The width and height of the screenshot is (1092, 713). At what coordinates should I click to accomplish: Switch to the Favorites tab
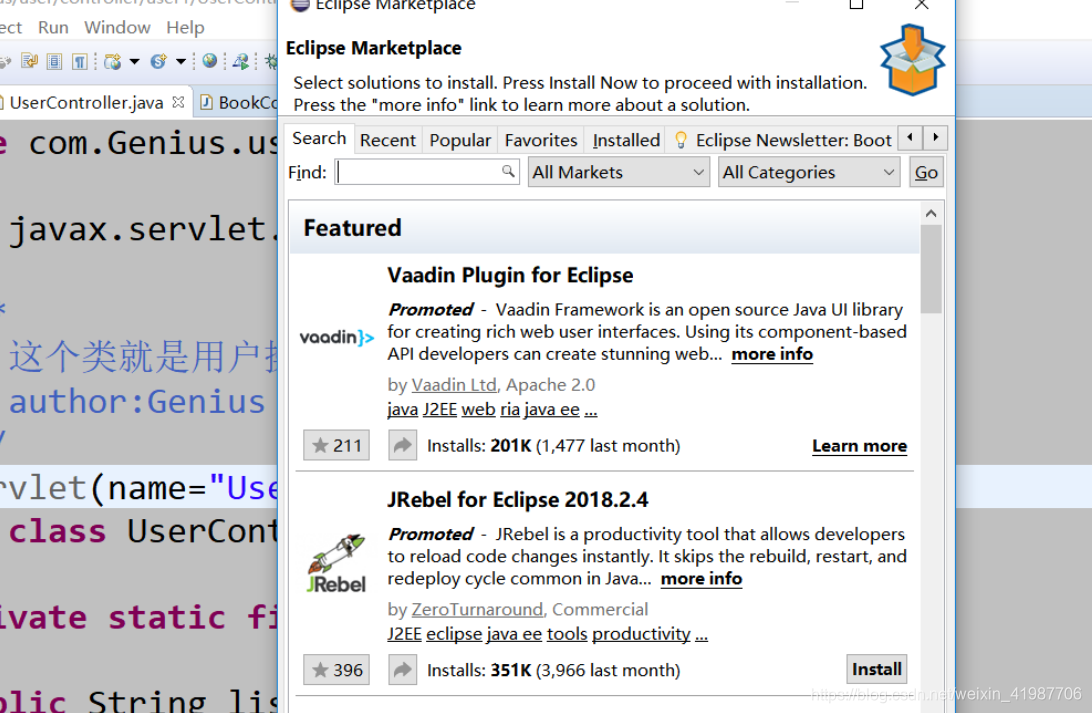[x=541, y=140]
